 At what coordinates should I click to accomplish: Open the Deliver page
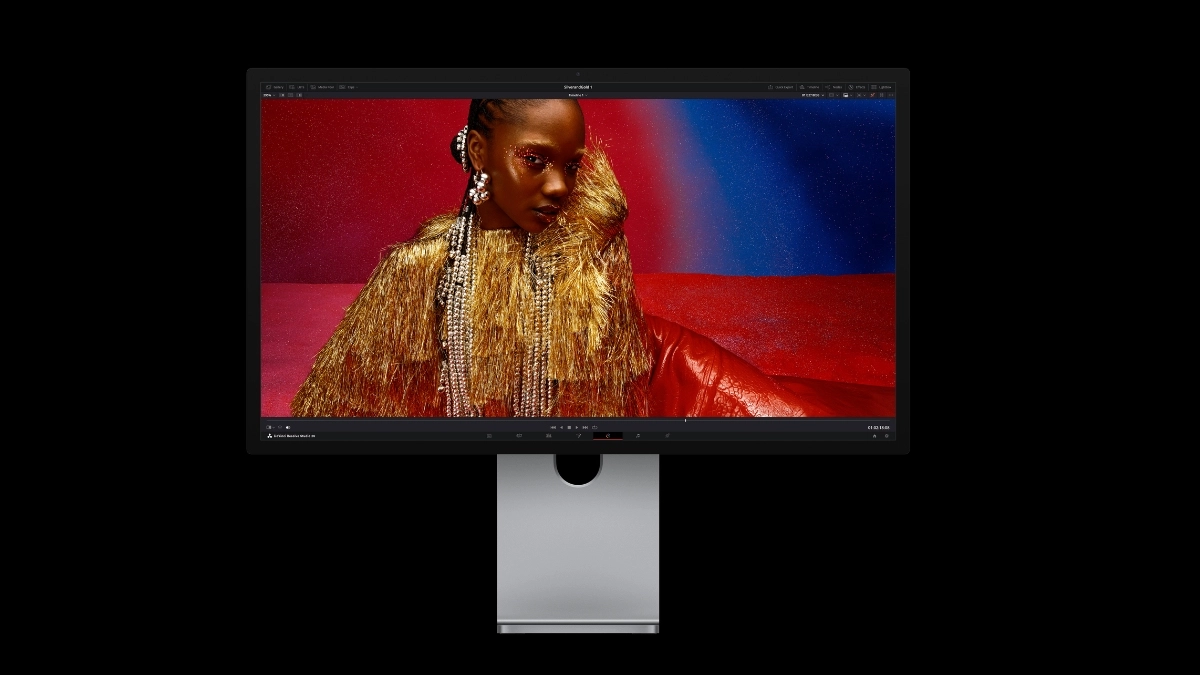(x=666, y=435)
